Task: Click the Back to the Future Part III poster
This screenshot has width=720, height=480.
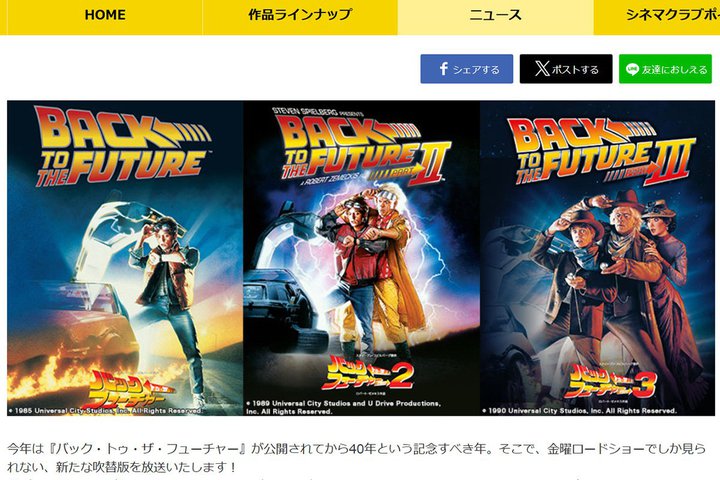Action: click(598, 258)
